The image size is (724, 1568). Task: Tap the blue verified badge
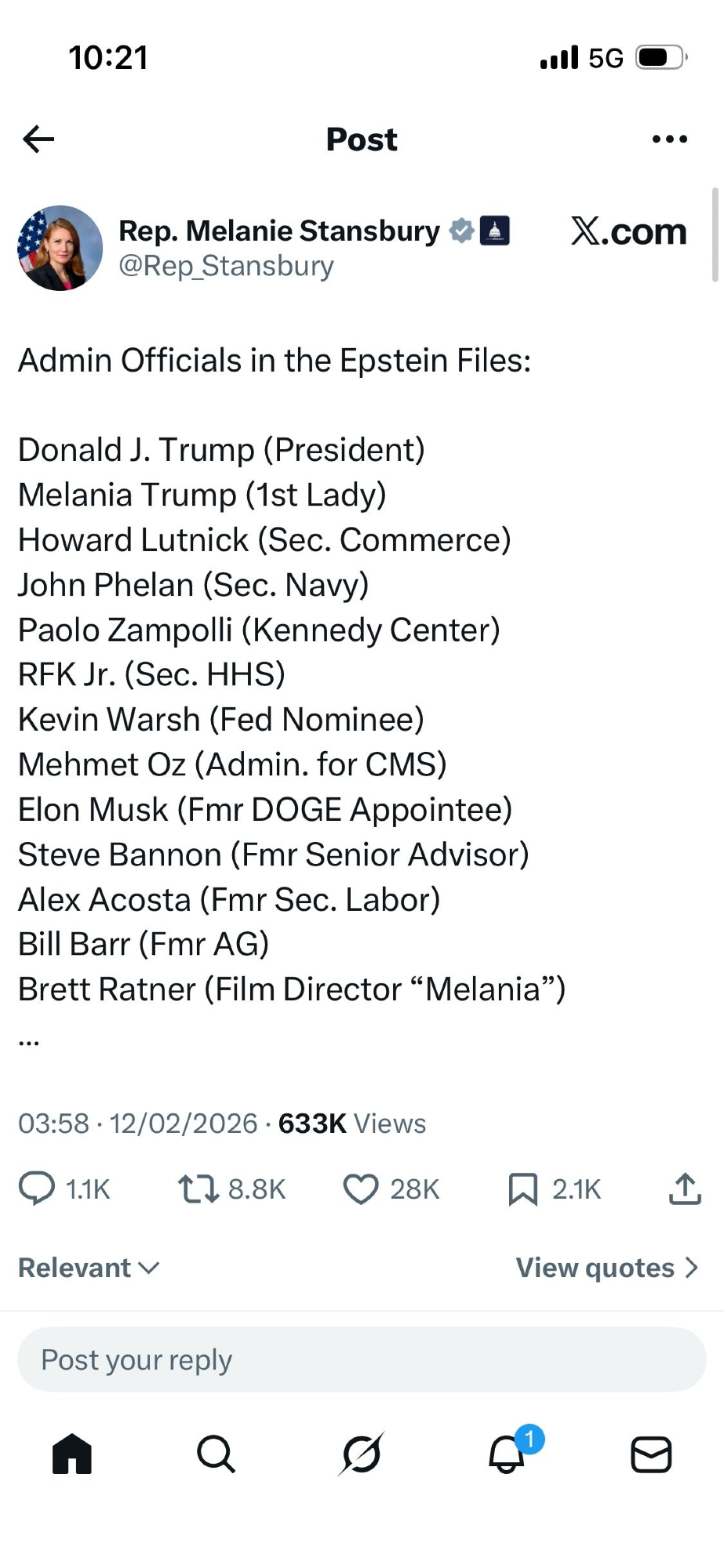pyautogui.click(x=461, y=230)
